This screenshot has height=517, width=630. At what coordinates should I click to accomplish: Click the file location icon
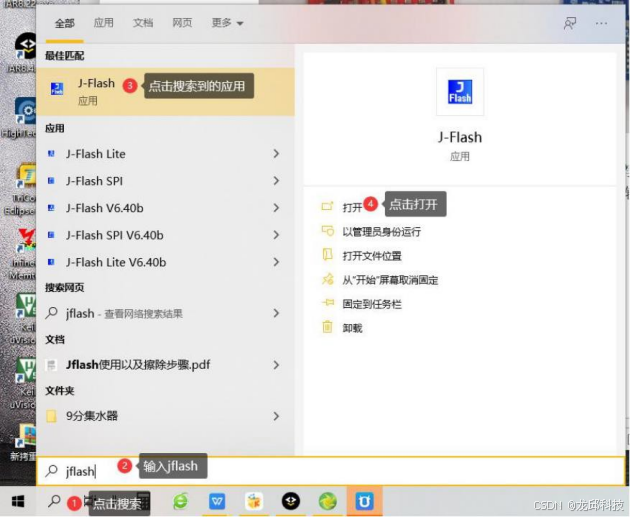click(327, 255)
